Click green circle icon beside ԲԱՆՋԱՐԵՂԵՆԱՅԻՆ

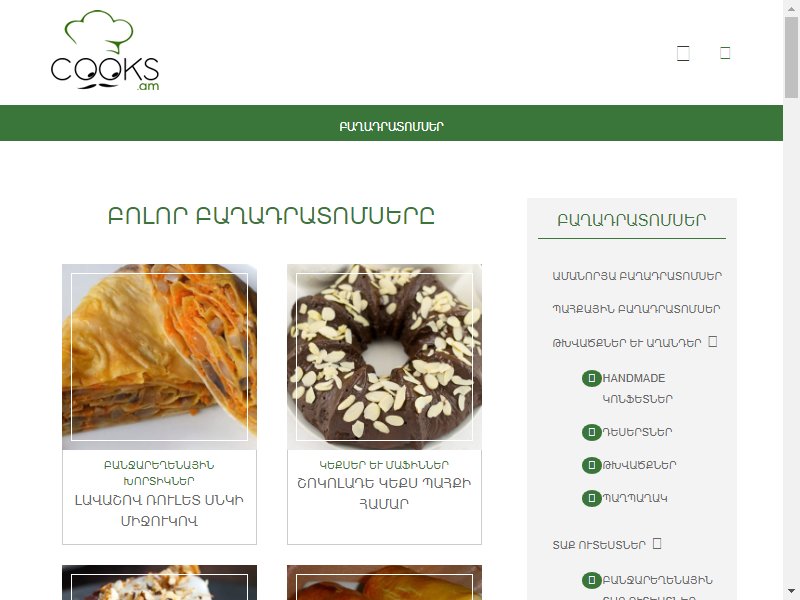(x=591, y=580)
